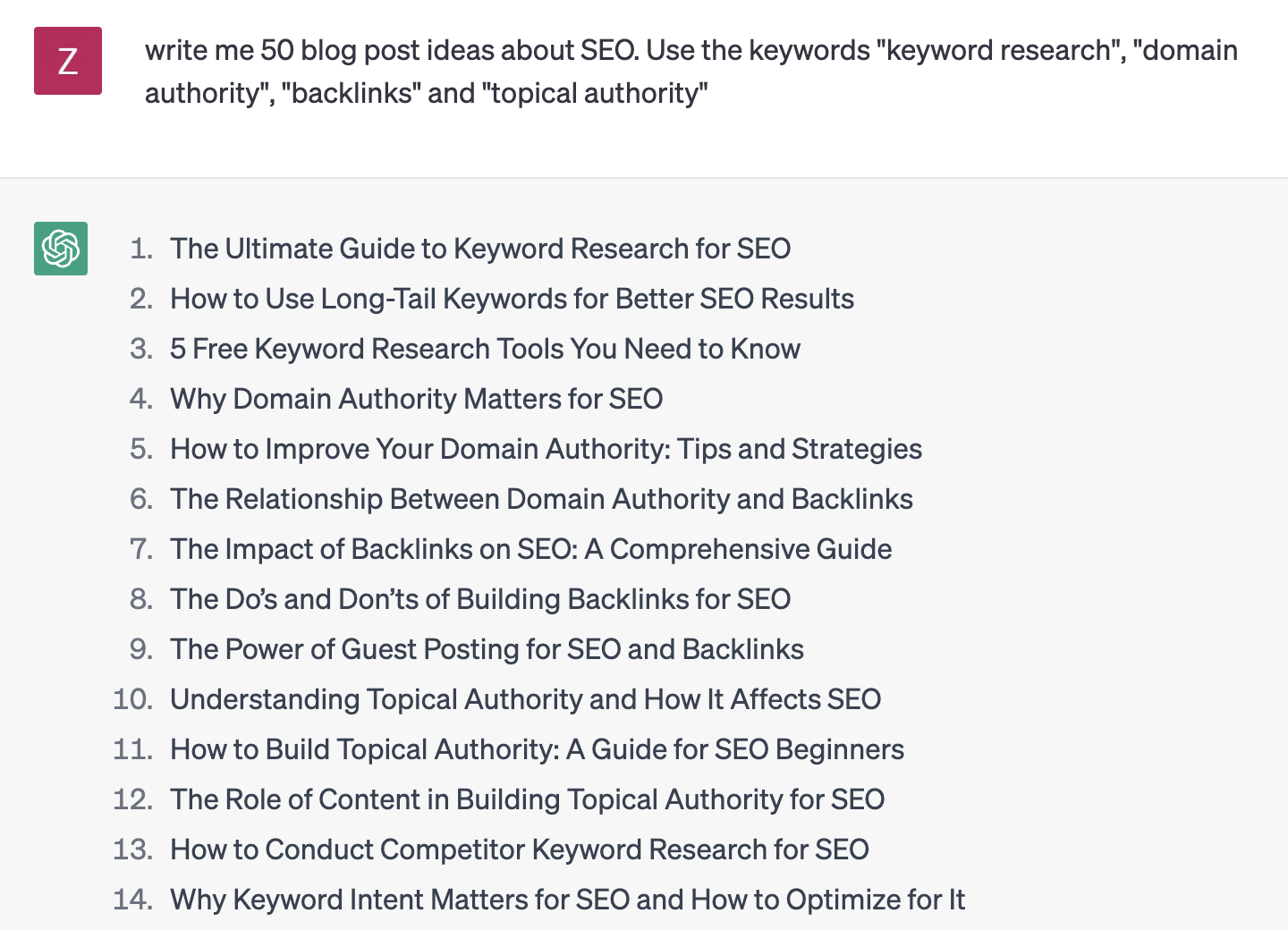Click the SEO Beginners topical authority guide

point(537,749)
